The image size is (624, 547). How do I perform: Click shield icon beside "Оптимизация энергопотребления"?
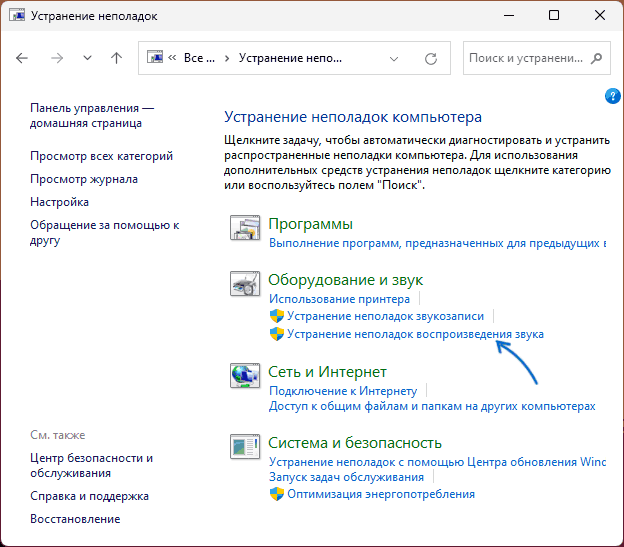tap(277, 494)
